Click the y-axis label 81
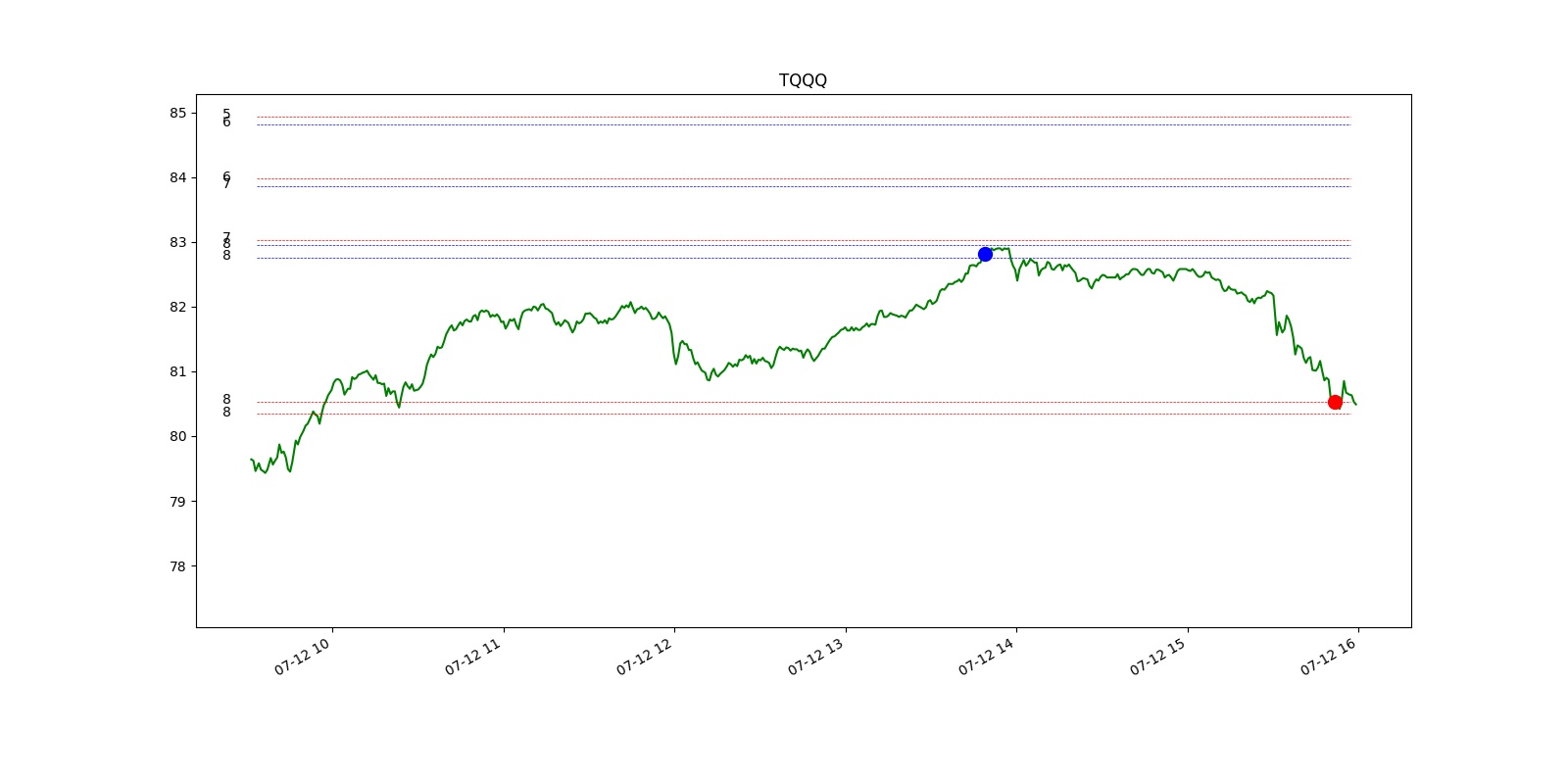 [177, 371]
